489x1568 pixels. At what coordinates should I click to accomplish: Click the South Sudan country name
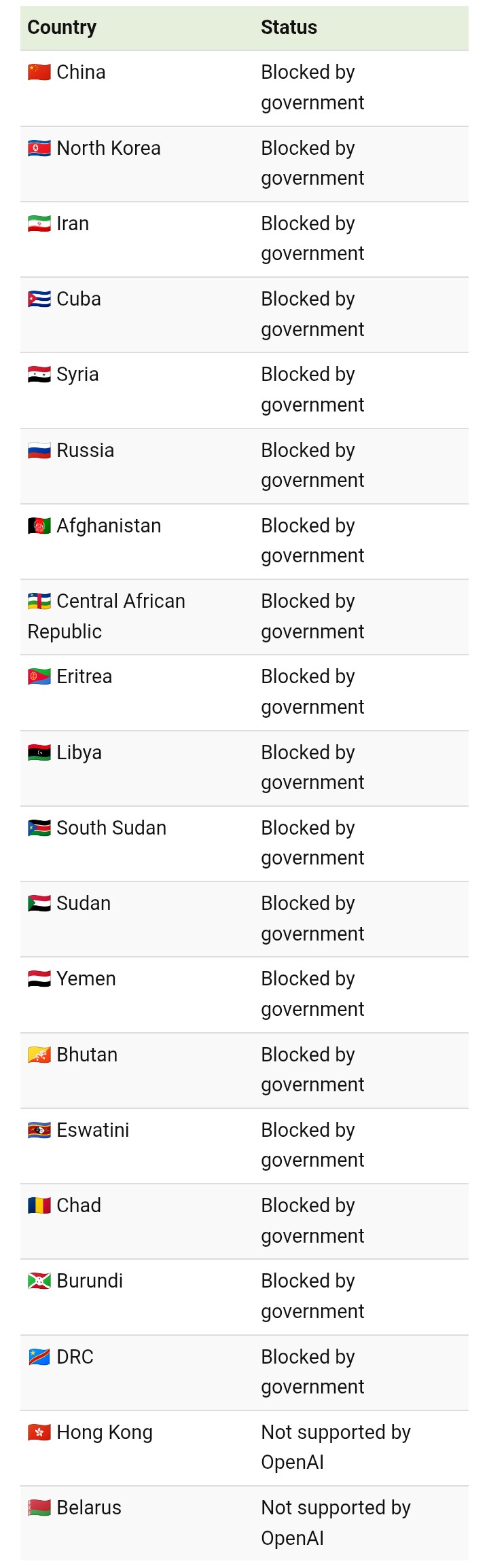(x=111, y=828)
